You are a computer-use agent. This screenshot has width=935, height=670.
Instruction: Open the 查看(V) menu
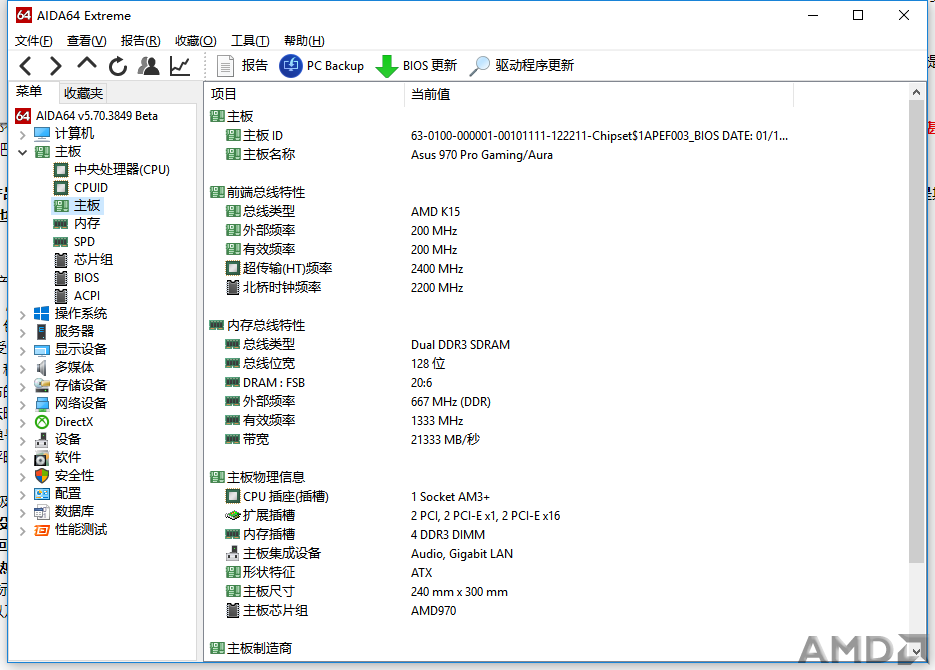(86, 41)
